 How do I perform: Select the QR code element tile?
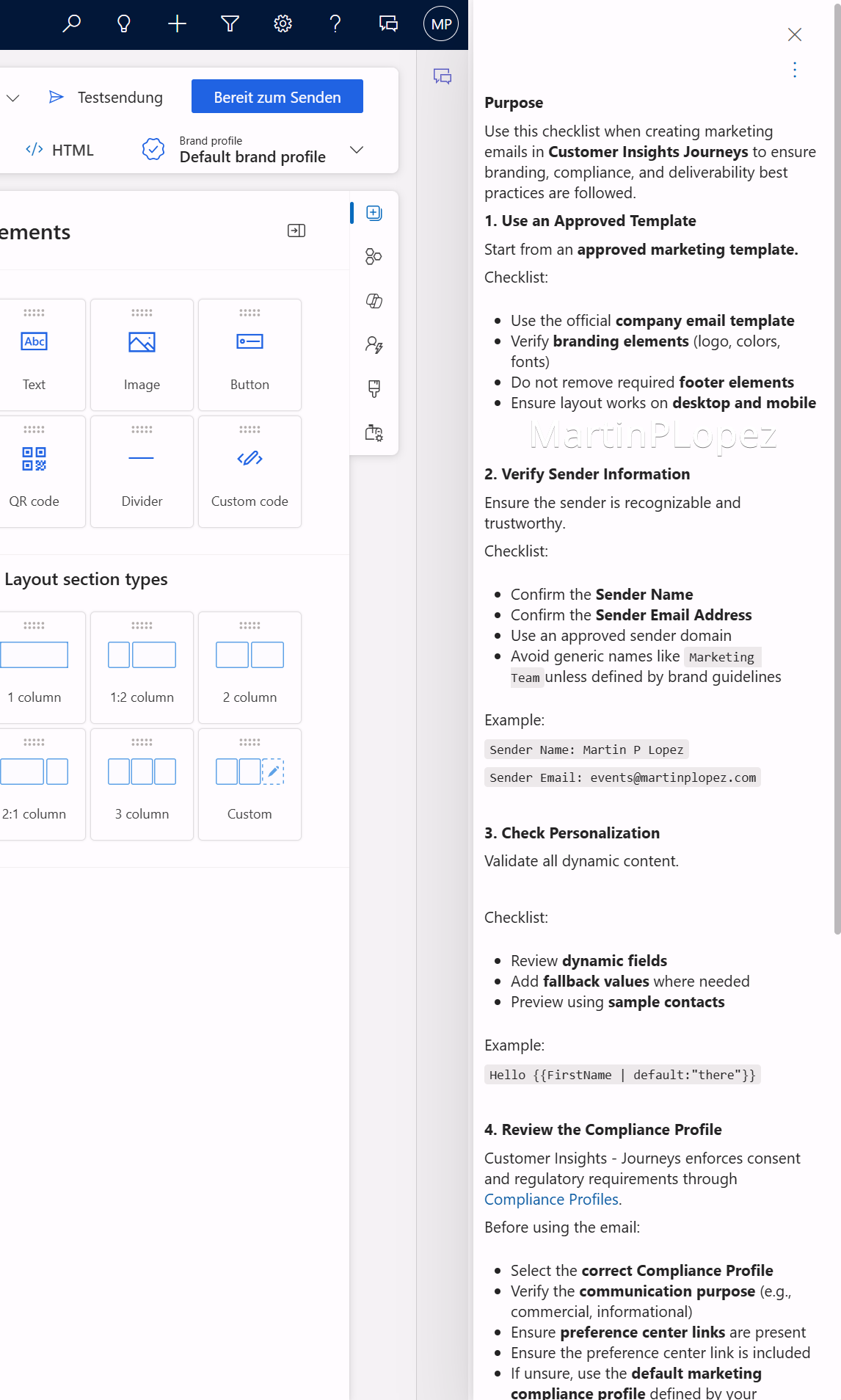tap(34, 472)
